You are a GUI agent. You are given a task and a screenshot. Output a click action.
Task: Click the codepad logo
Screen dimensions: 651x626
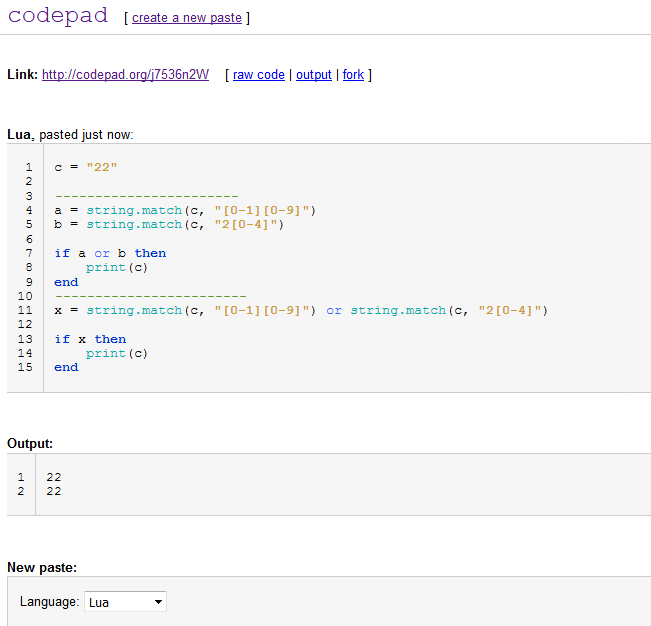click(x=58, y=16)
